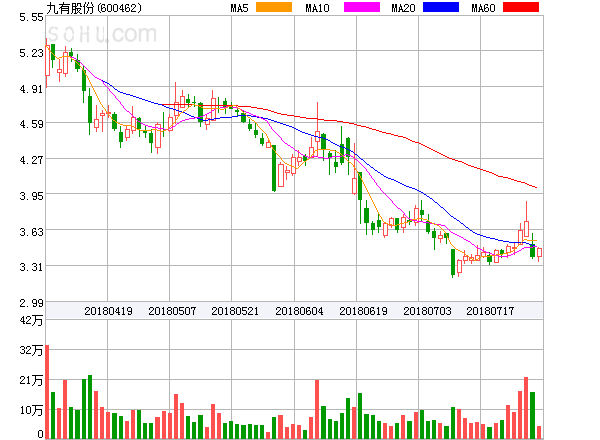
Task: Click the 20180717 date label
Action: pos(490,311)
